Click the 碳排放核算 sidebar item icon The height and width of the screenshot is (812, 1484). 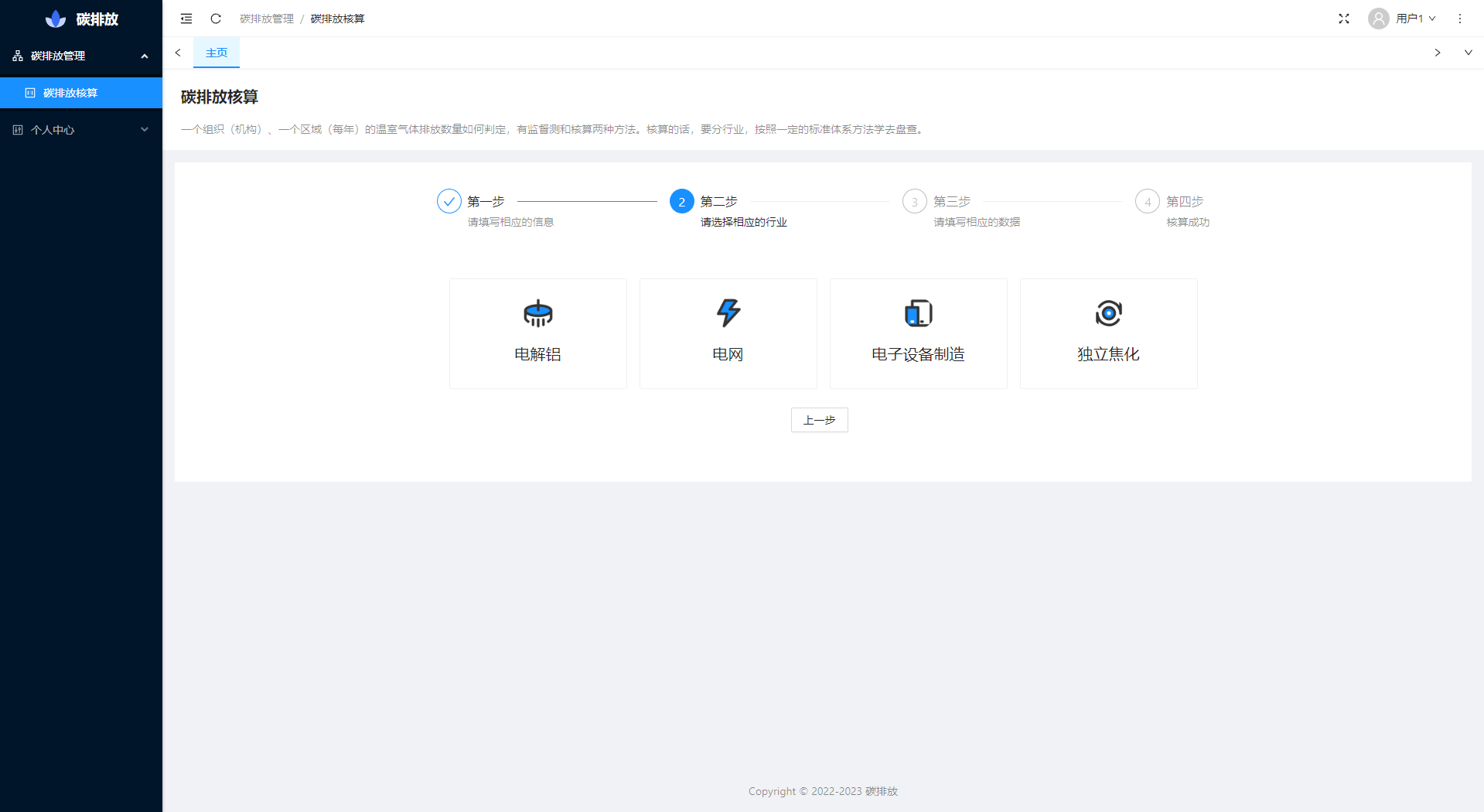pos(30,93)
